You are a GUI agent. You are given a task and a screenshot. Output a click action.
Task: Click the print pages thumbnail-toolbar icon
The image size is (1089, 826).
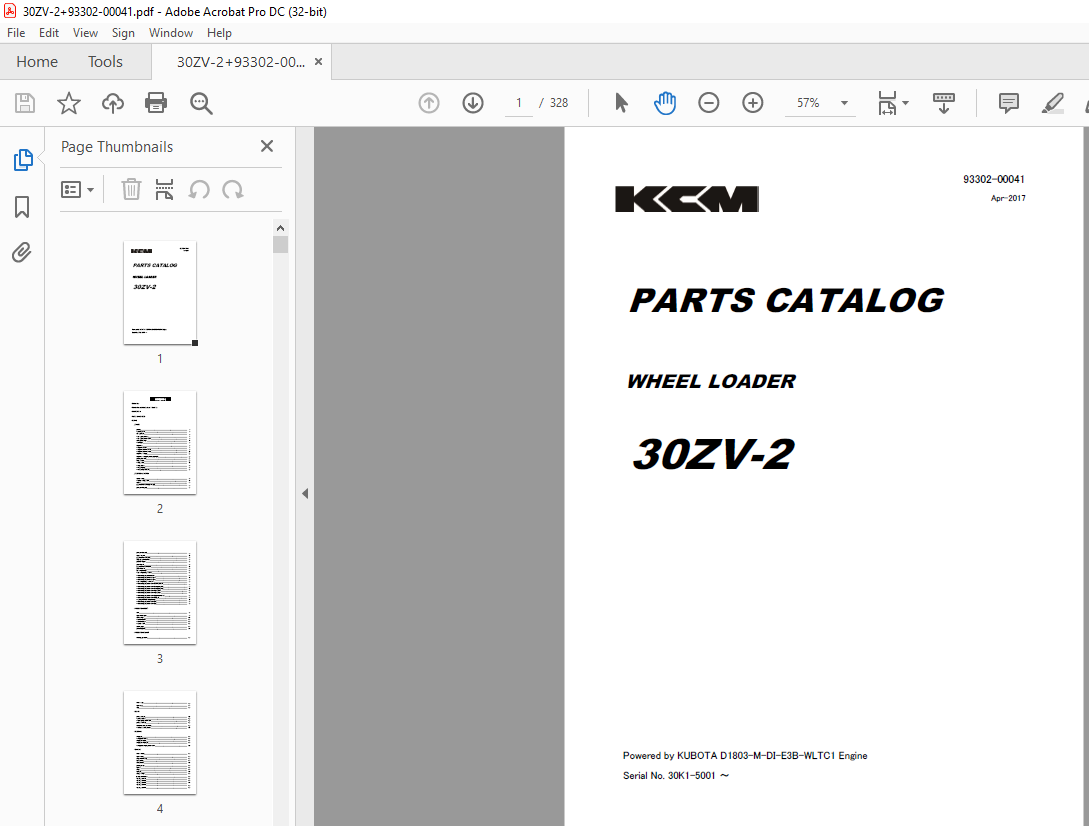pyautogui.click(x=165, y=189)
